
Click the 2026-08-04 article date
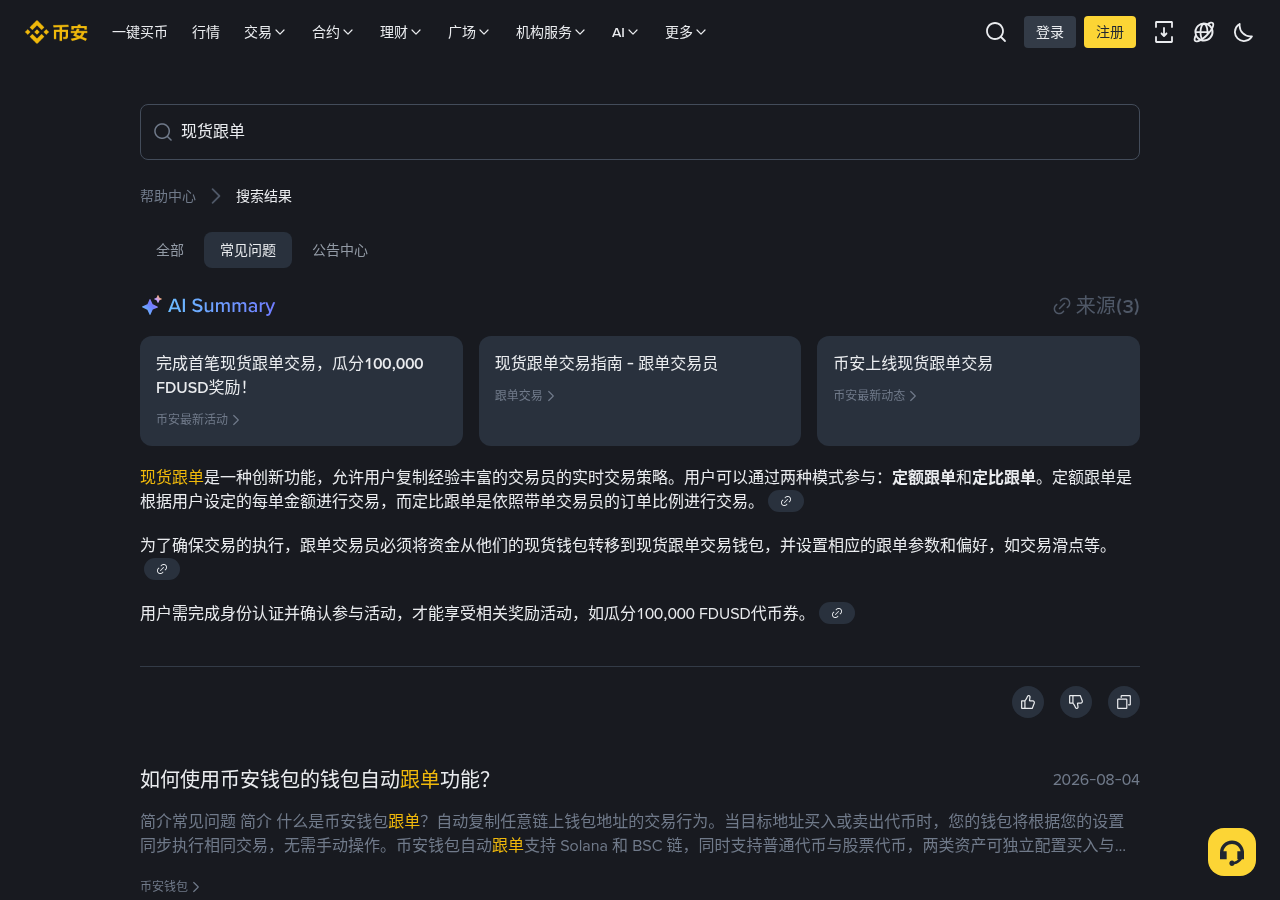1096,780
